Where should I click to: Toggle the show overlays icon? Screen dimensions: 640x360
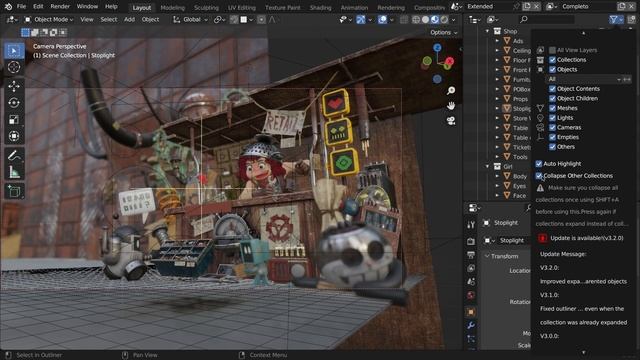pyautogui.click(x=382, y=19)
